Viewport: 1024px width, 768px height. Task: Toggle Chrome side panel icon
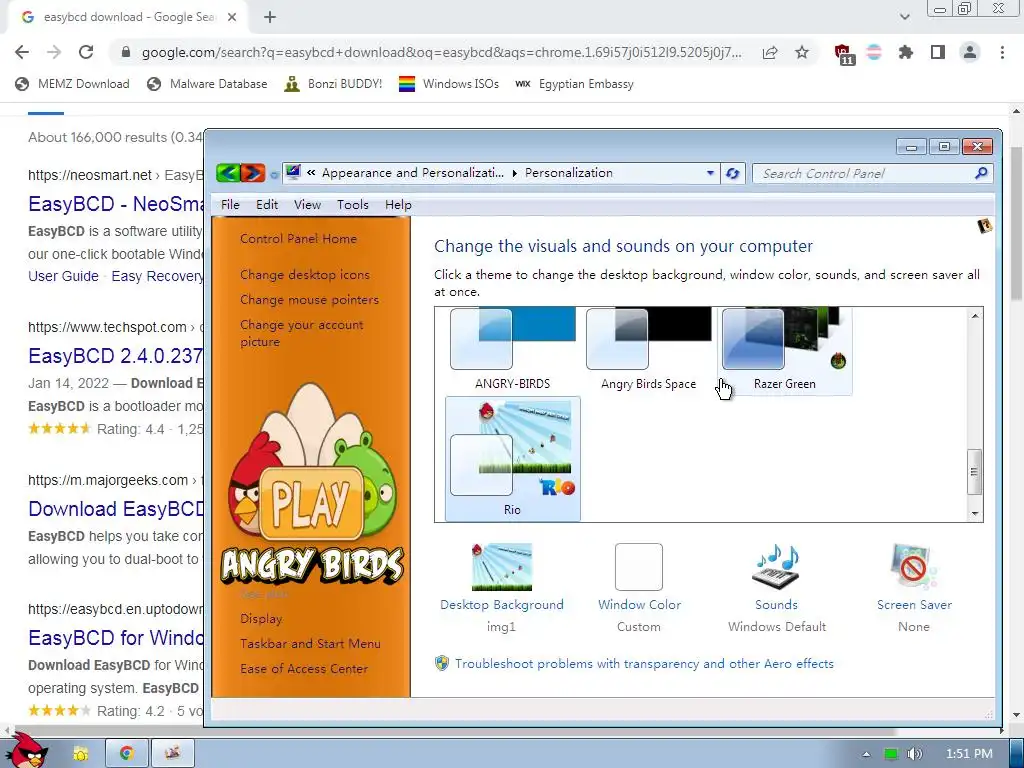click(x=938, y=52)
